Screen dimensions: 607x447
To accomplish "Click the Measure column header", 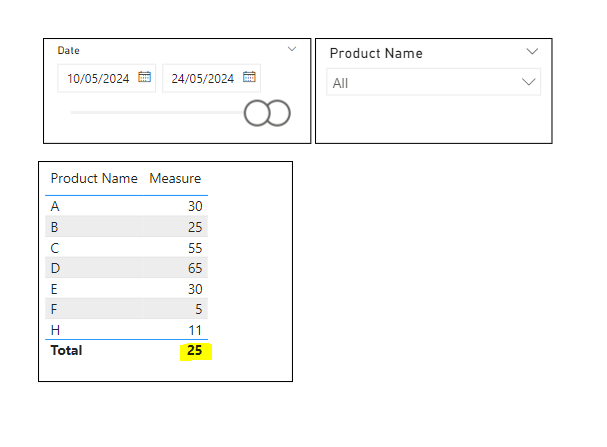I will coord(175,178).
